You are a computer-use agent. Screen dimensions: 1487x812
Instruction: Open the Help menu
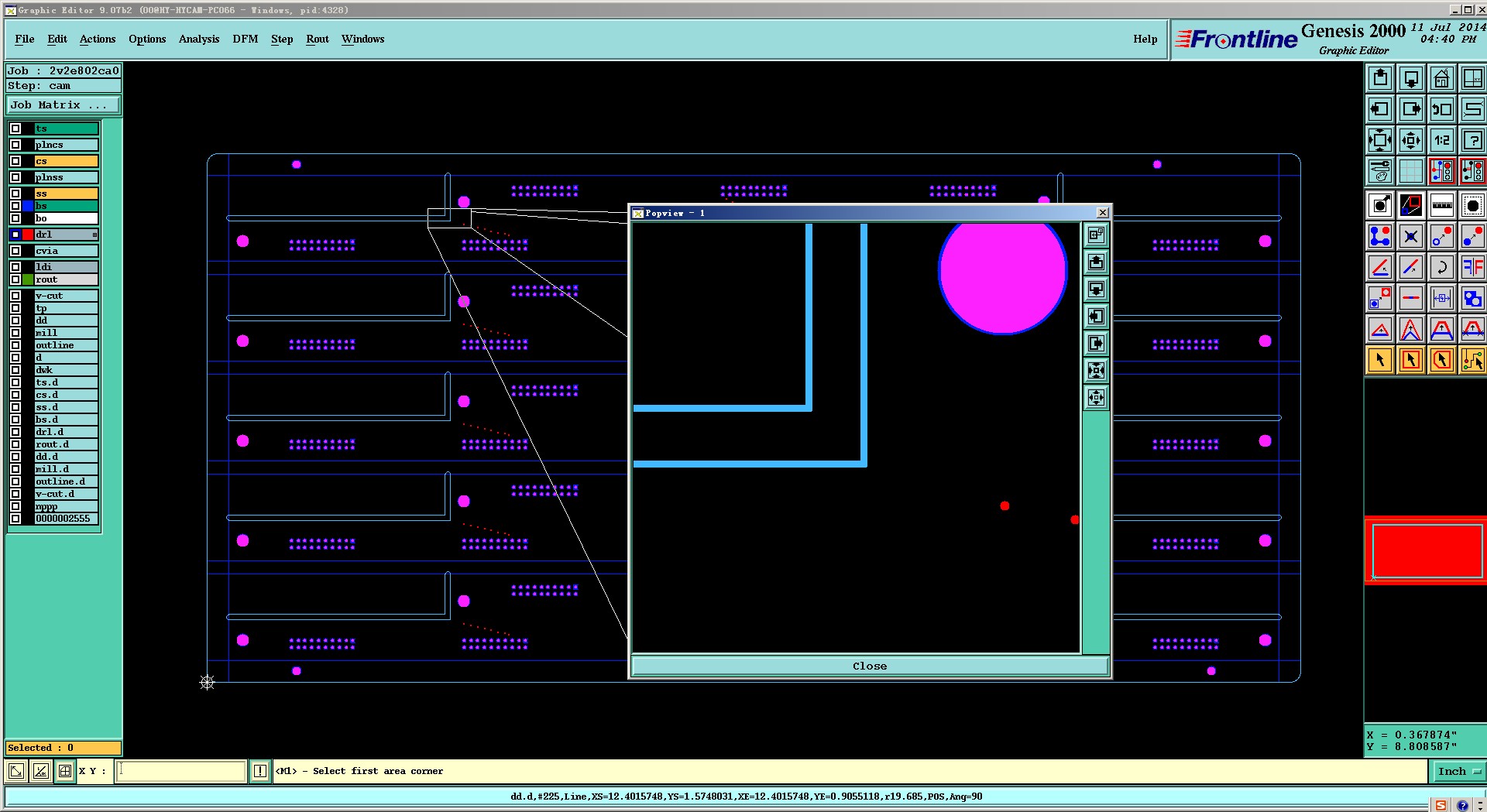(1145, 39)
